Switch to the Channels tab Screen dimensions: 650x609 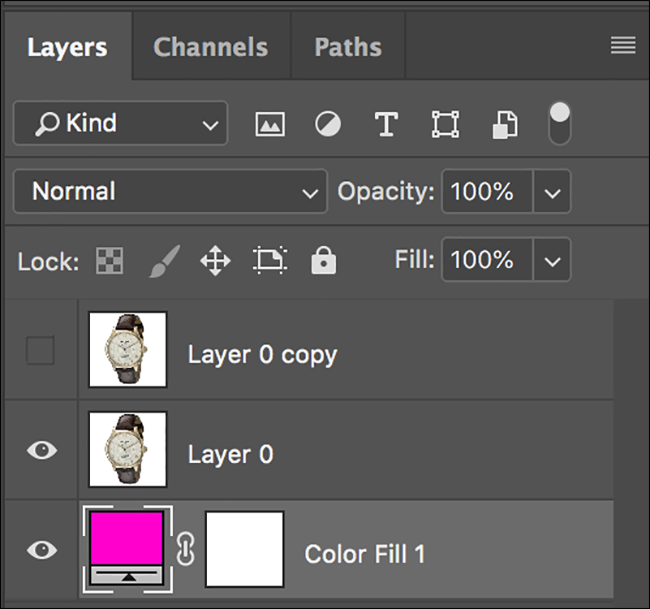point(210,47)
